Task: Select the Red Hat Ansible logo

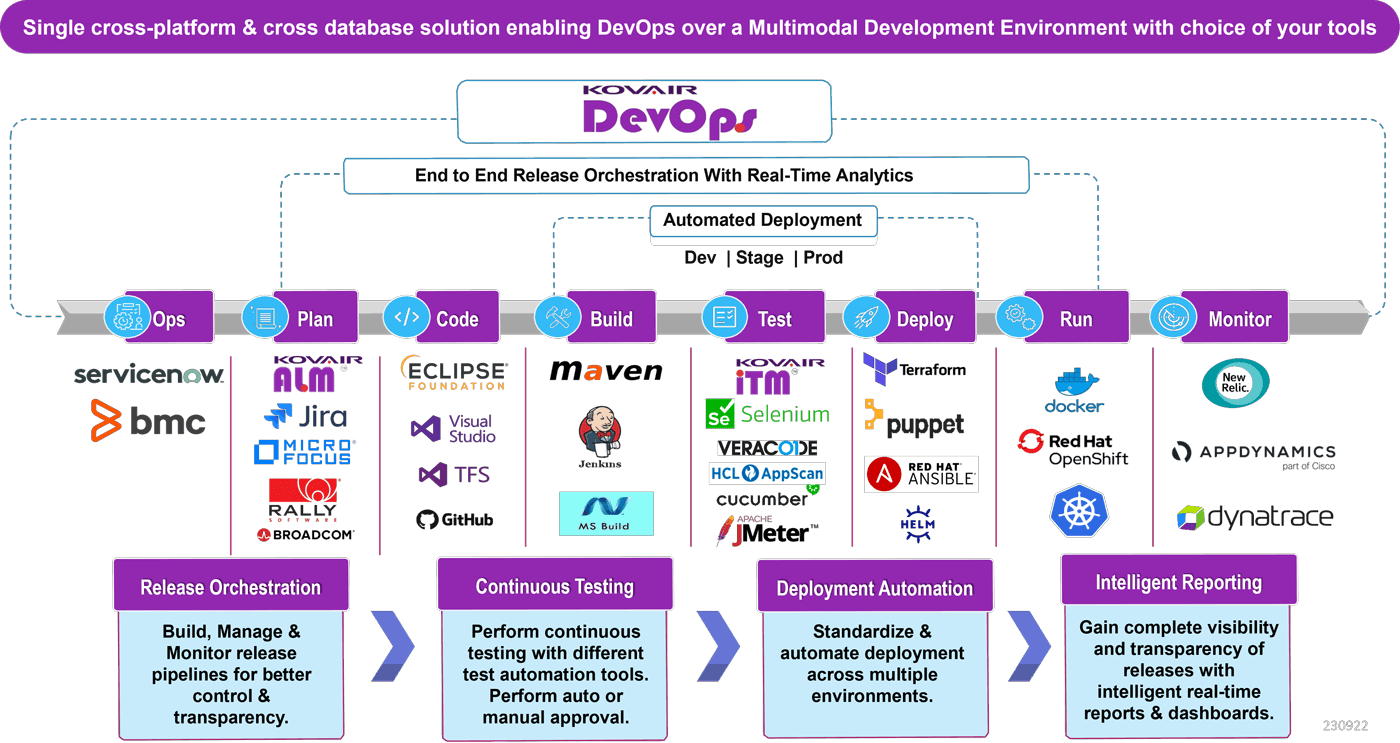Action: [x=920, y=473]
